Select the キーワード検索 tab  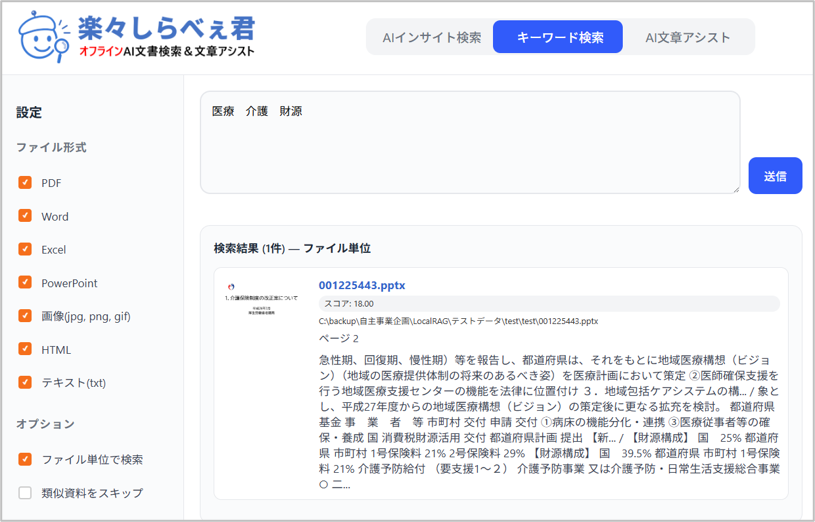point(558,37)
